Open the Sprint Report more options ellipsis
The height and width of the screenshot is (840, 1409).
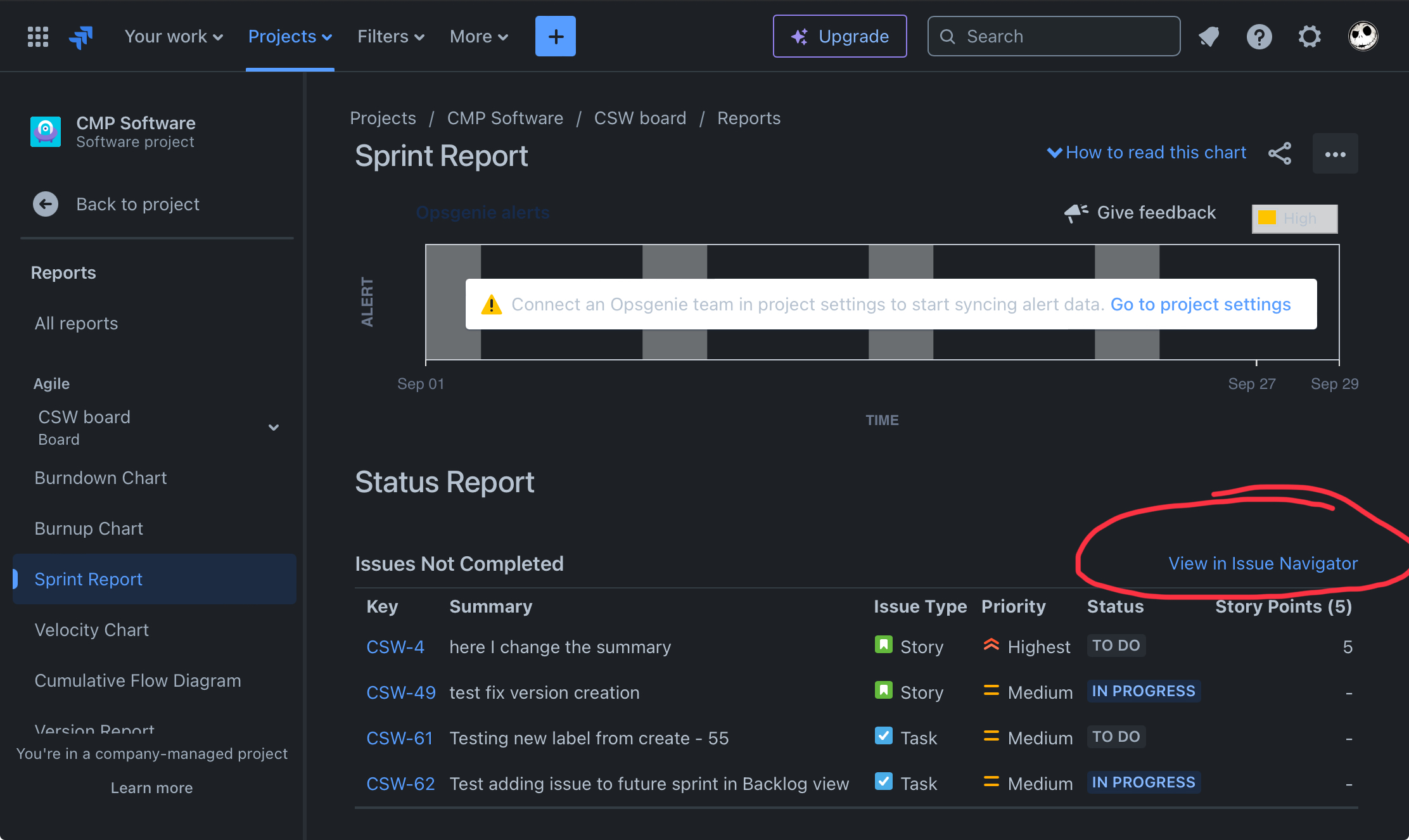pos(1336,153)
